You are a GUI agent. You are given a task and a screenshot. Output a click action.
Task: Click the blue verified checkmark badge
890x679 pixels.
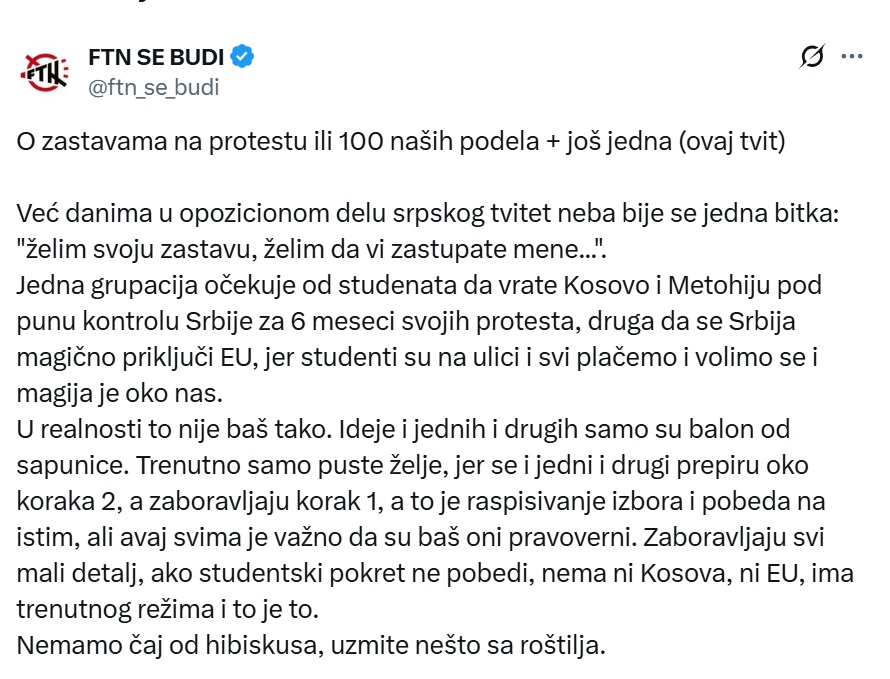pos(243,55)
